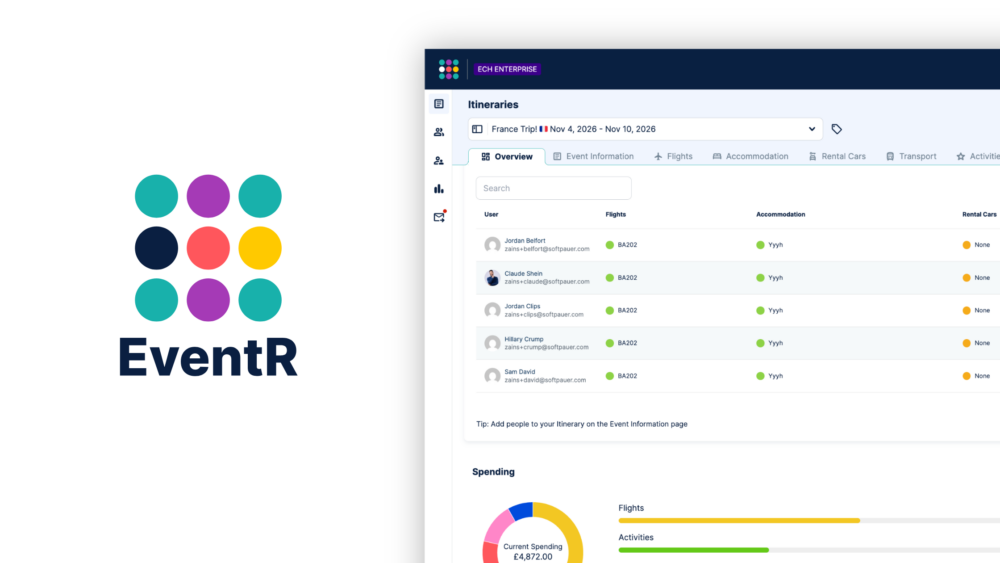Click the Flights column header

[615, 214]
